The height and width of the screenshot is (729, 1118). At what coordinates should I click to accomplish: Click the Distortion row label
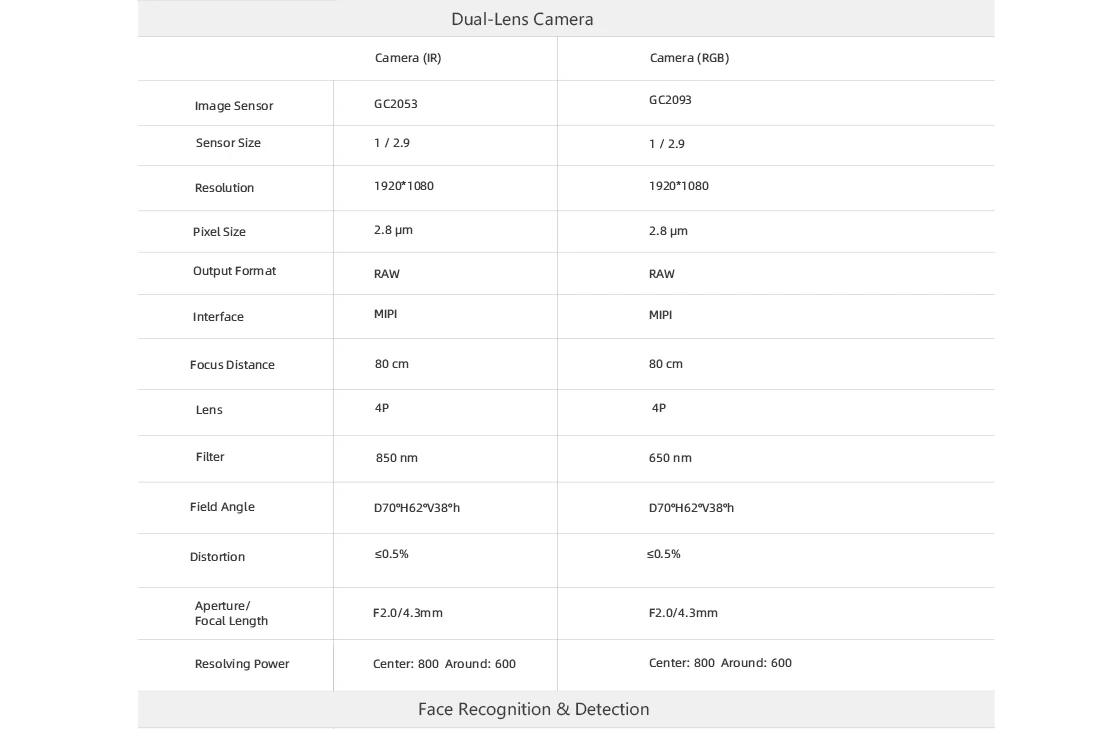tap(217, 557)
